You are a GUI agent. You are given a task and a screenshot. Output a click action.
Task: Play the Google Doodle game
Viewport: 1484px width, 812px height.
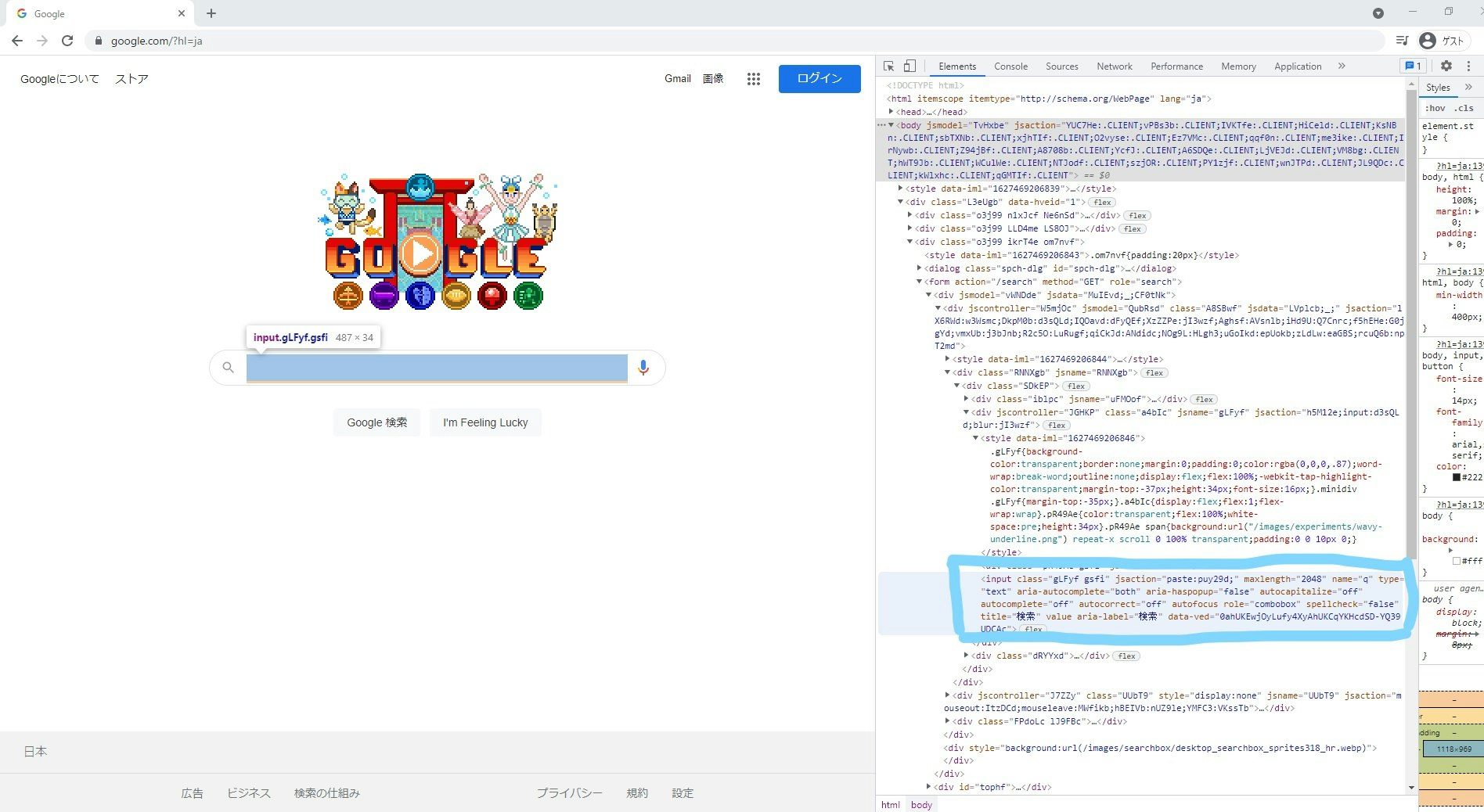coord(420,254)
